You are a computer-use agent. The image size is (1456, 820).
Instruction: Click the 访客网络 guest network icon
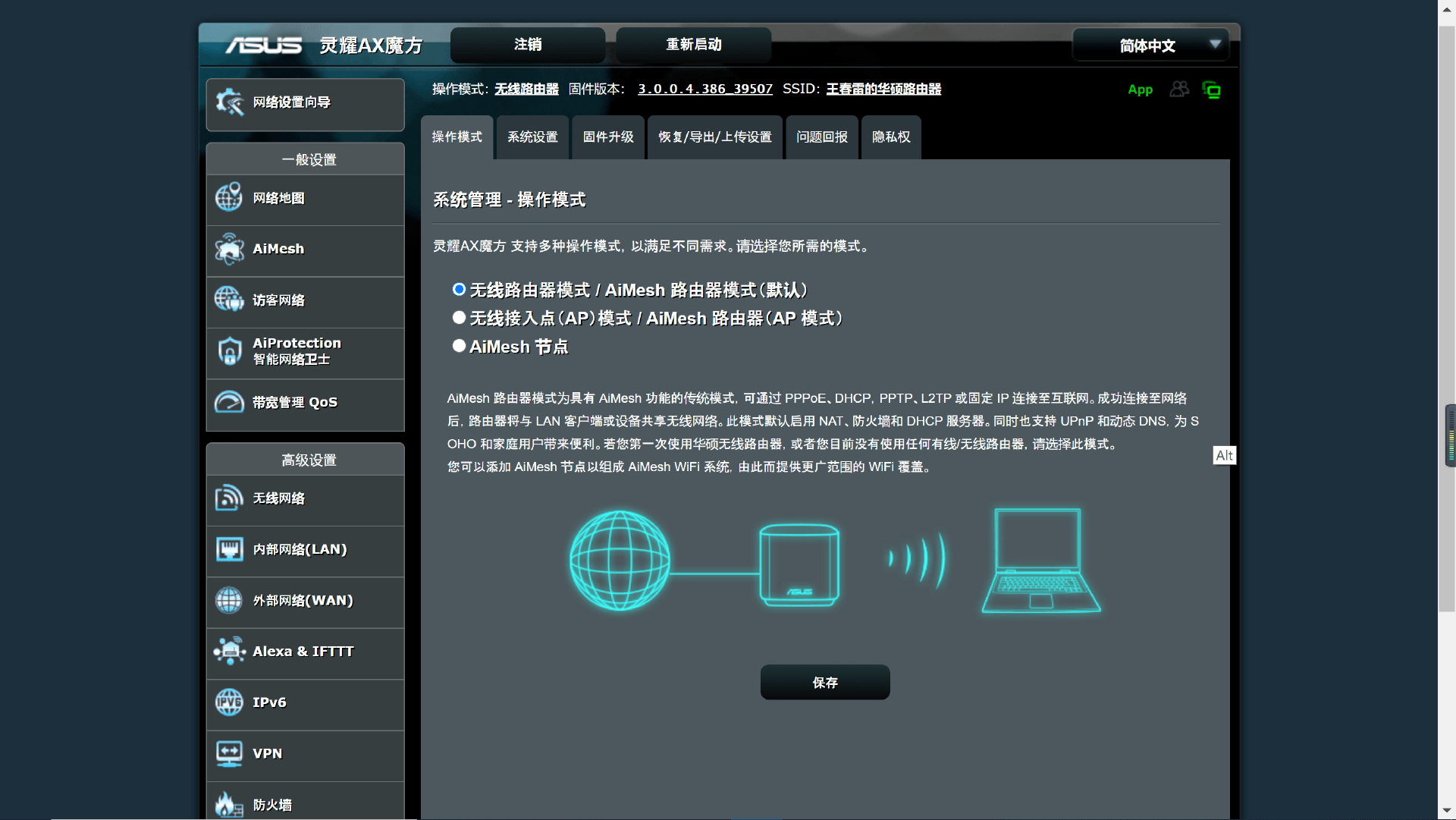coord(229,300)
